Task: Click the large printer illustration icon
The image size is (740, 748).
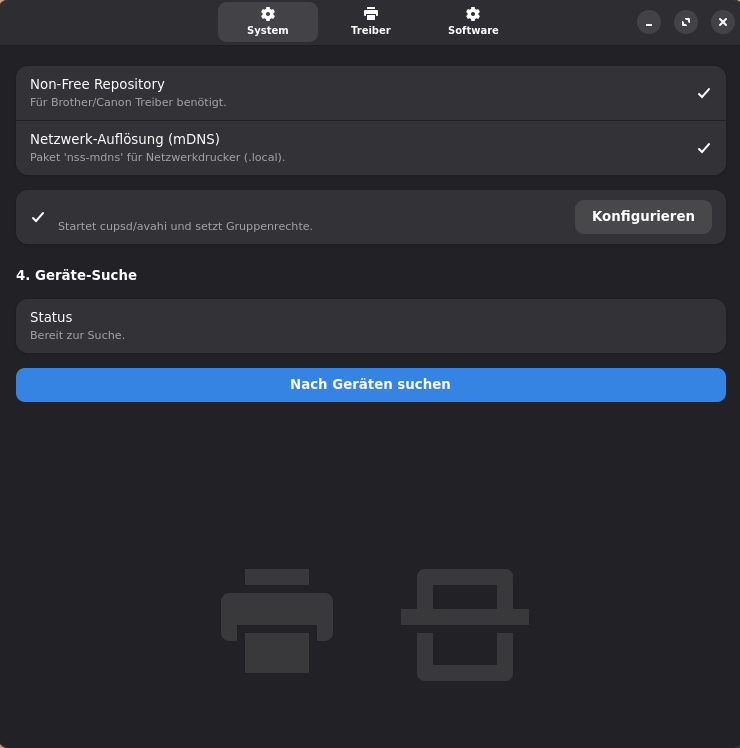Action: [277, 620]
